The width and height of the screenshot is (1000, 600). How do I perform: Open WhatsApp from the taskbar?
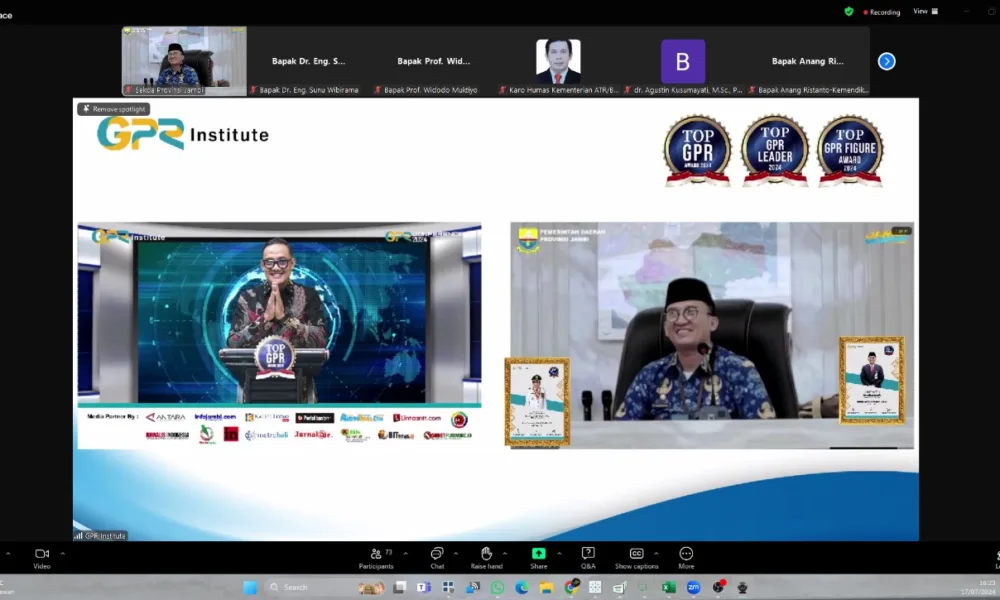[x=497, y=587]
